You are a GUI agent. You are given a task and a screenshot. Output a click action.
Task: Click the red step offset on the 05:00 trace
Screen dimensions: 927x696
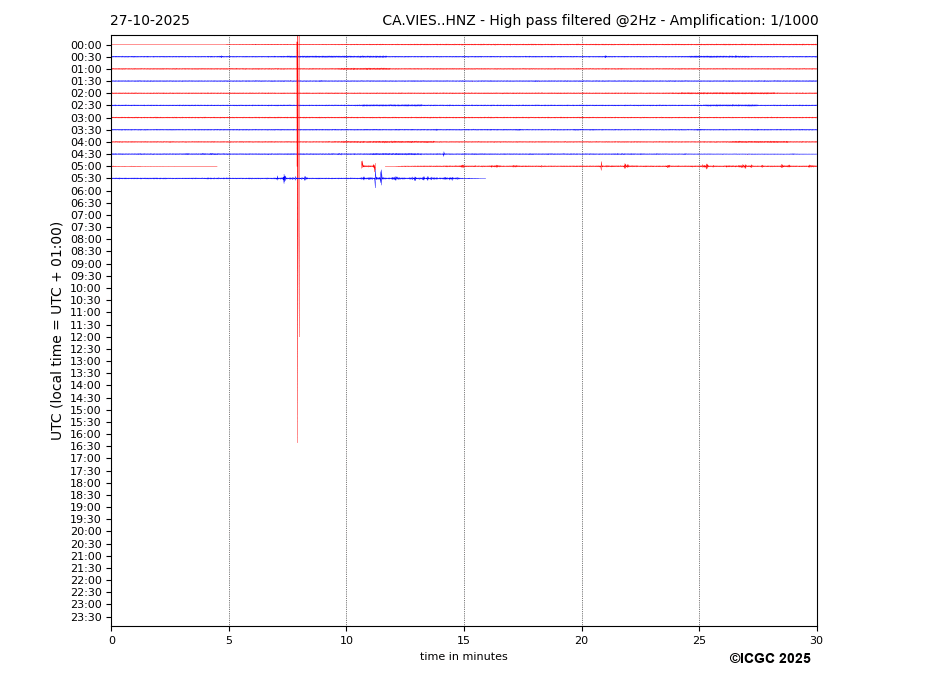tap(368, 165)
